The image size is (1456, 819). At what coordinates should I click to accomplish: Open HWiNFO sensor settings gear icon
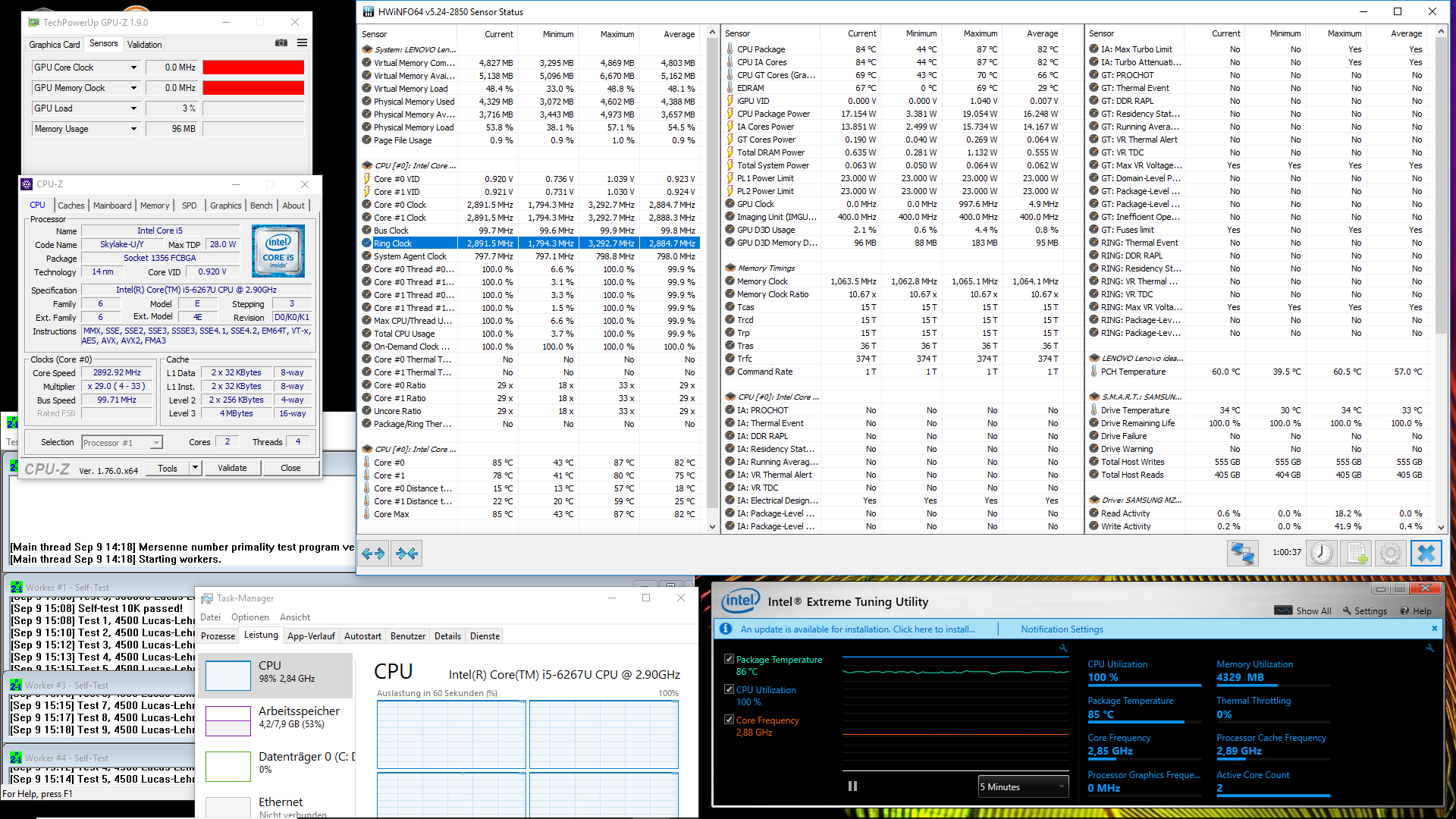click(x=1391, y=553)
